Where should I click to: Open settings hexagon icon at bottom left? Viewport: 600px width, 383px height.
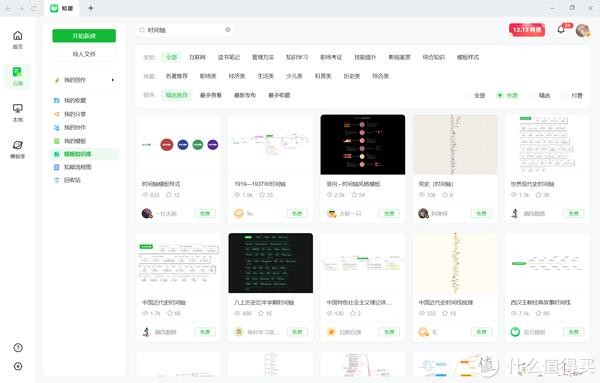click(18, 366)
